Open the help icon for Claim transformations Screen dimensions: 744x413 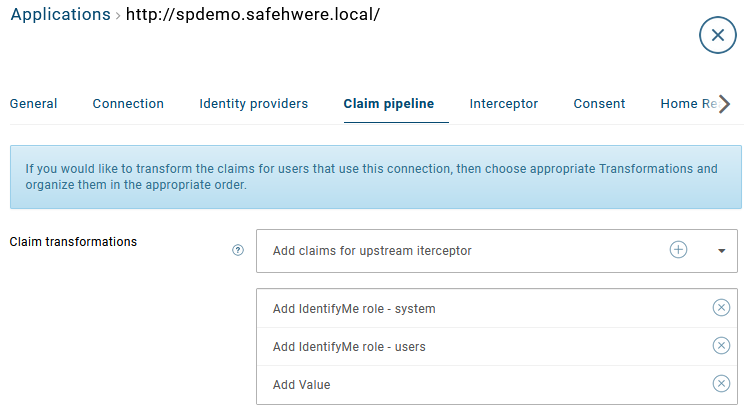[x=238, y=251]
